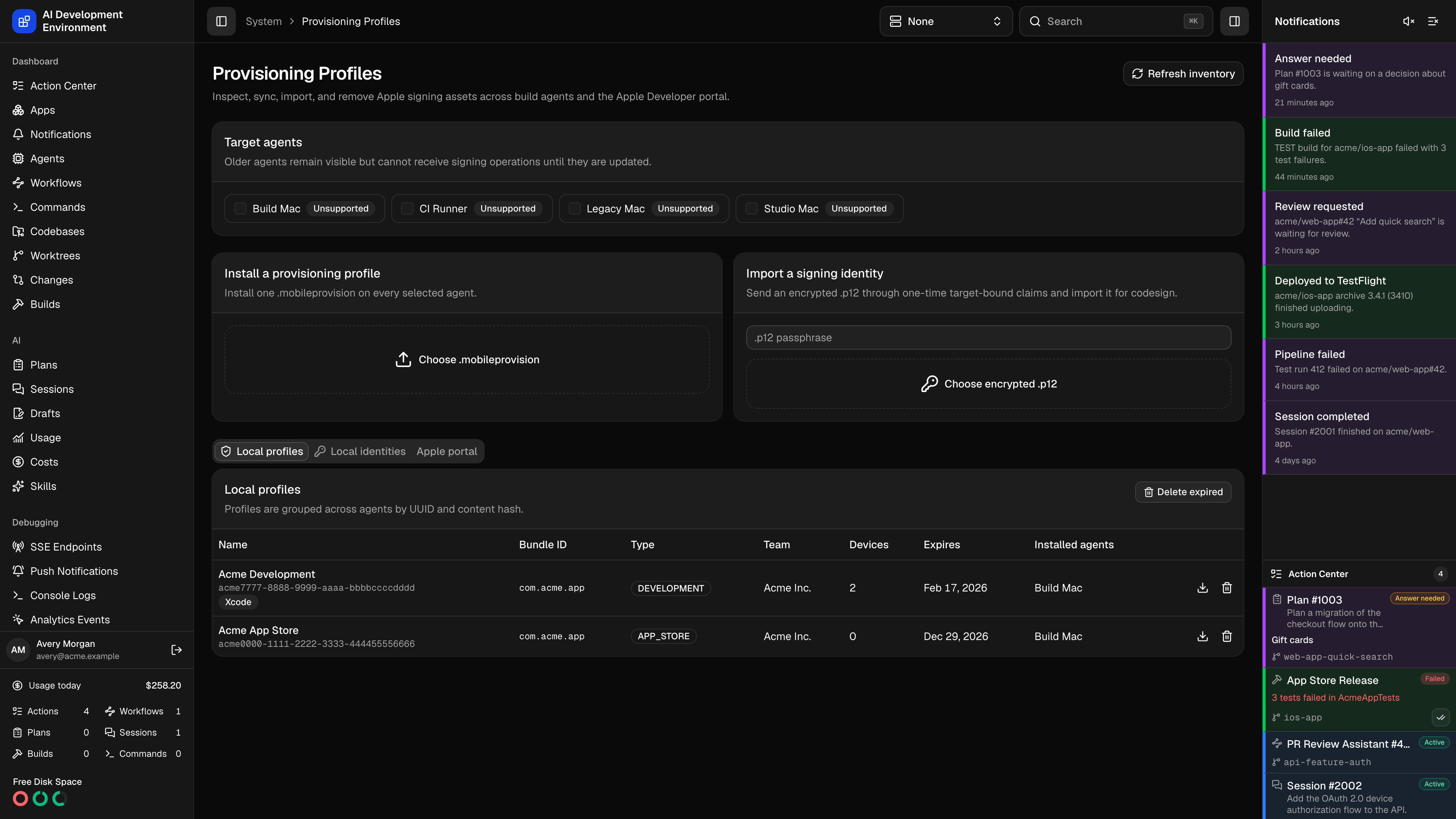Open Worktrees in the sidebar
Screen dimensions: 1456x819
click(x=97, y=256)
